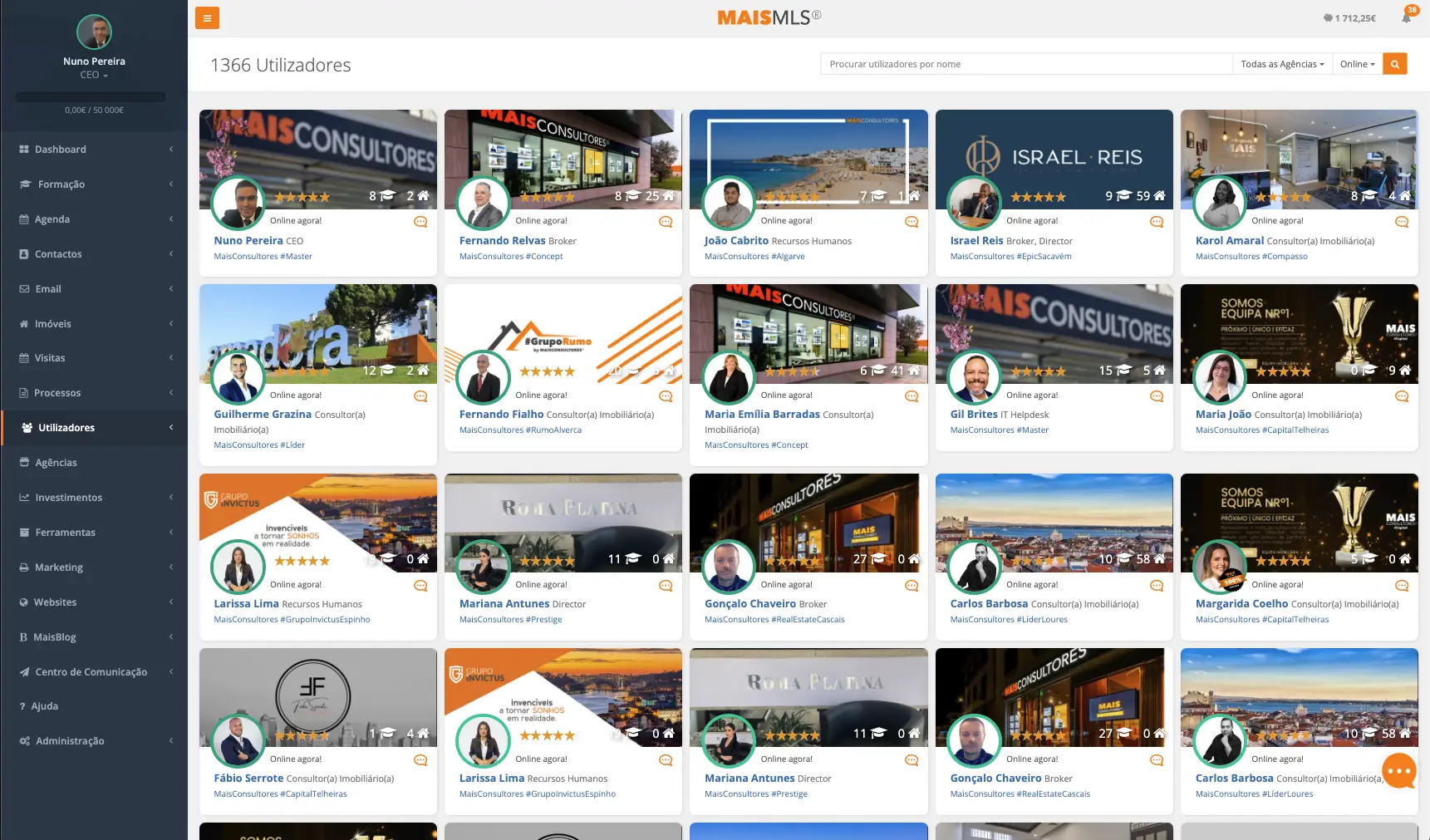The image size is (1430, 840).
Task: Click the 'MaisConsultores #Master' tag link
Action: tap(263, 256)
